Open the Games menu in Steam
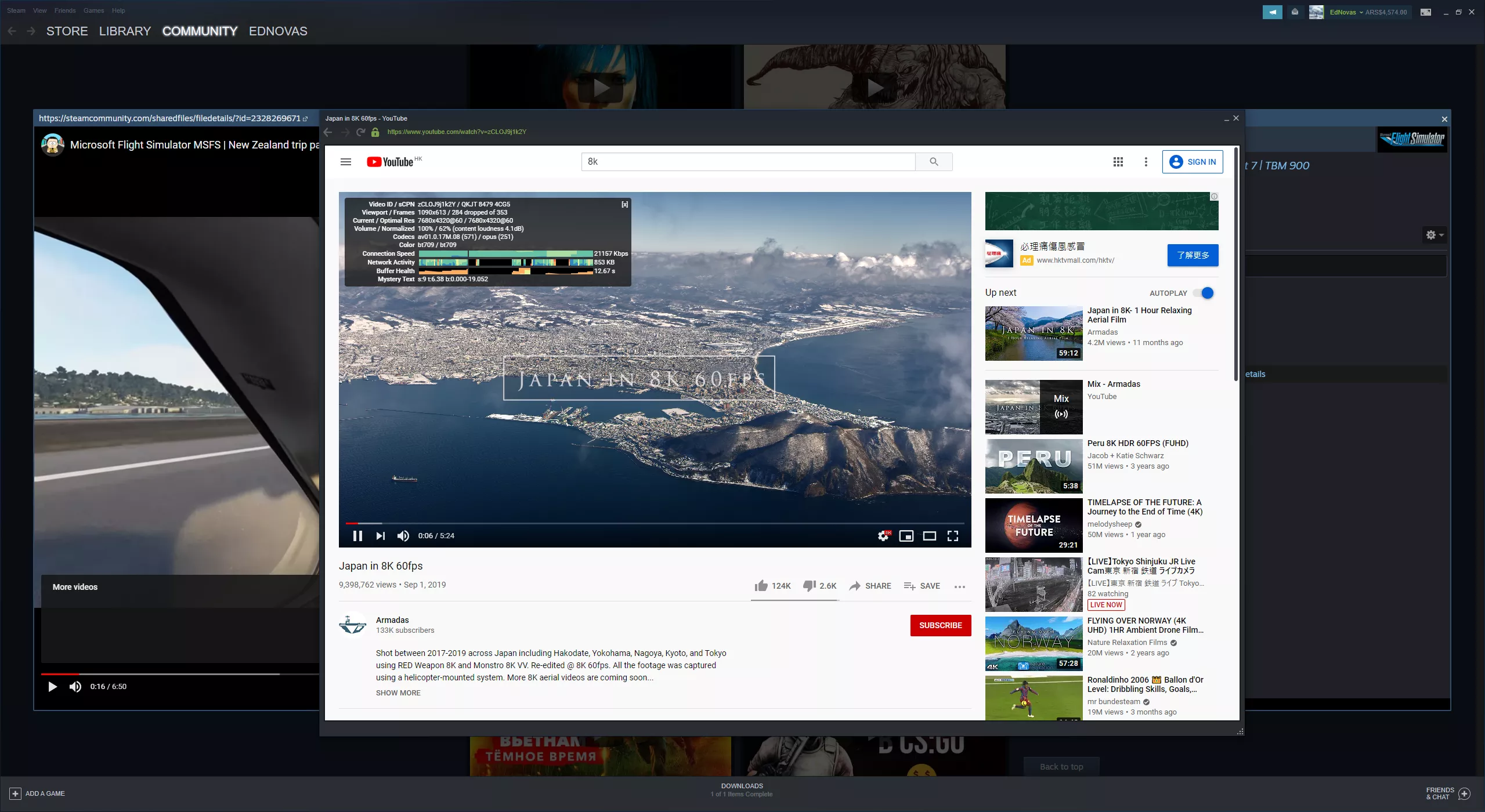This screenshot has width=1485, height=812. [x=93, y=10]
